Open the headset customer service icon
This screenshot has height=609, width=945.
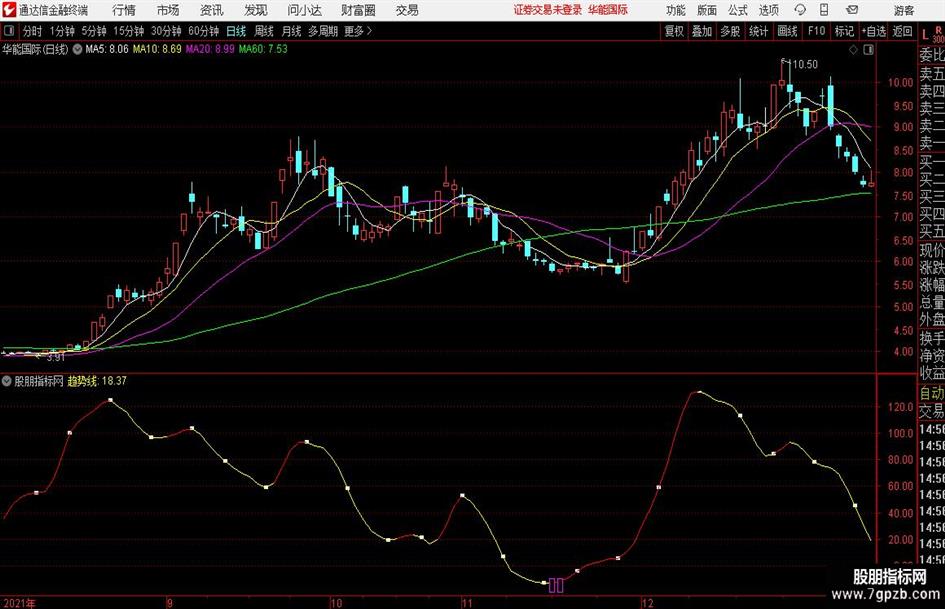click(x=800, y=10)
